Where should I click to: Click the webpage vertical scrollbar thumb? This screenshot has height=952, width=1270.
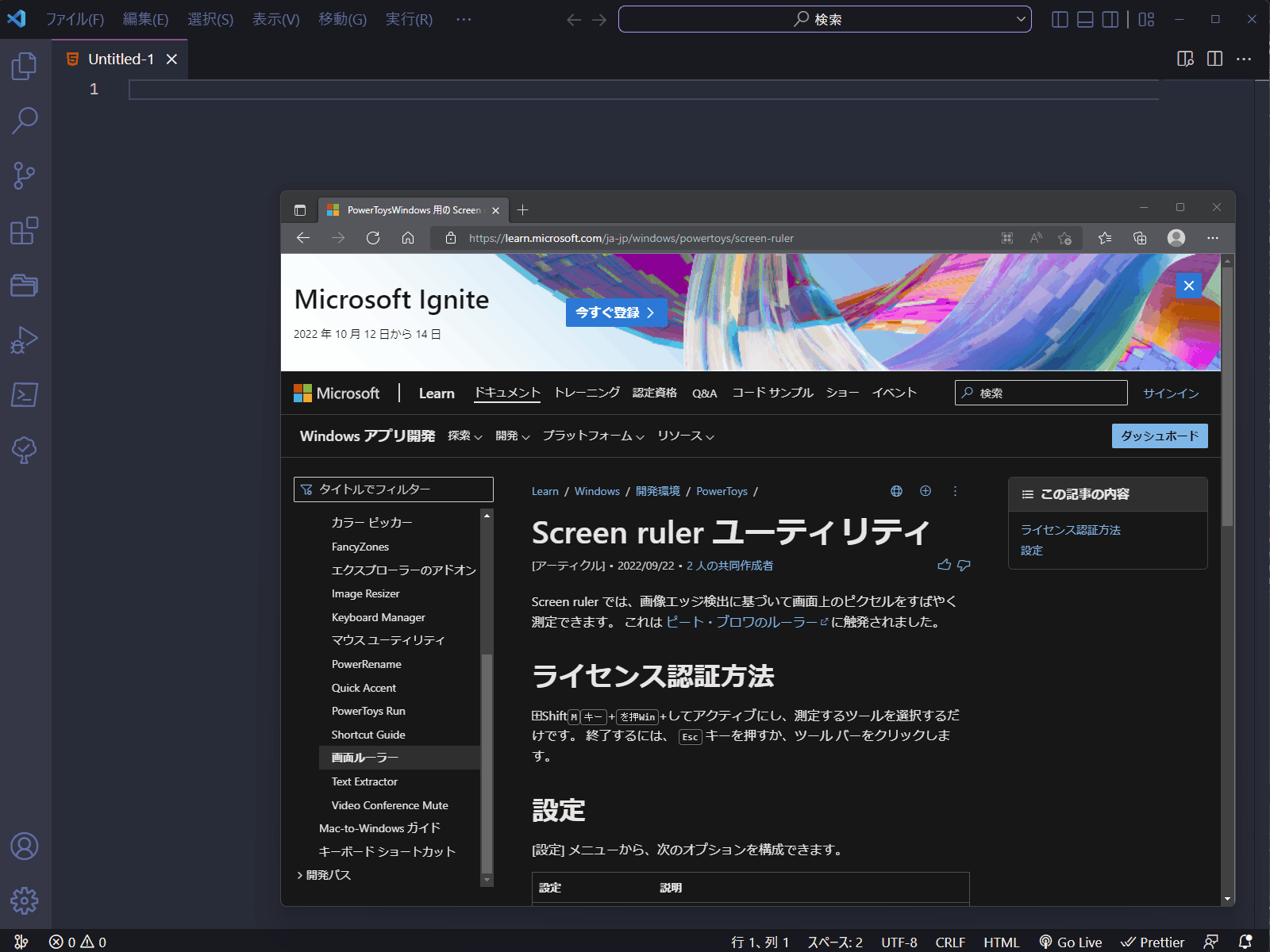[1228, 397]
